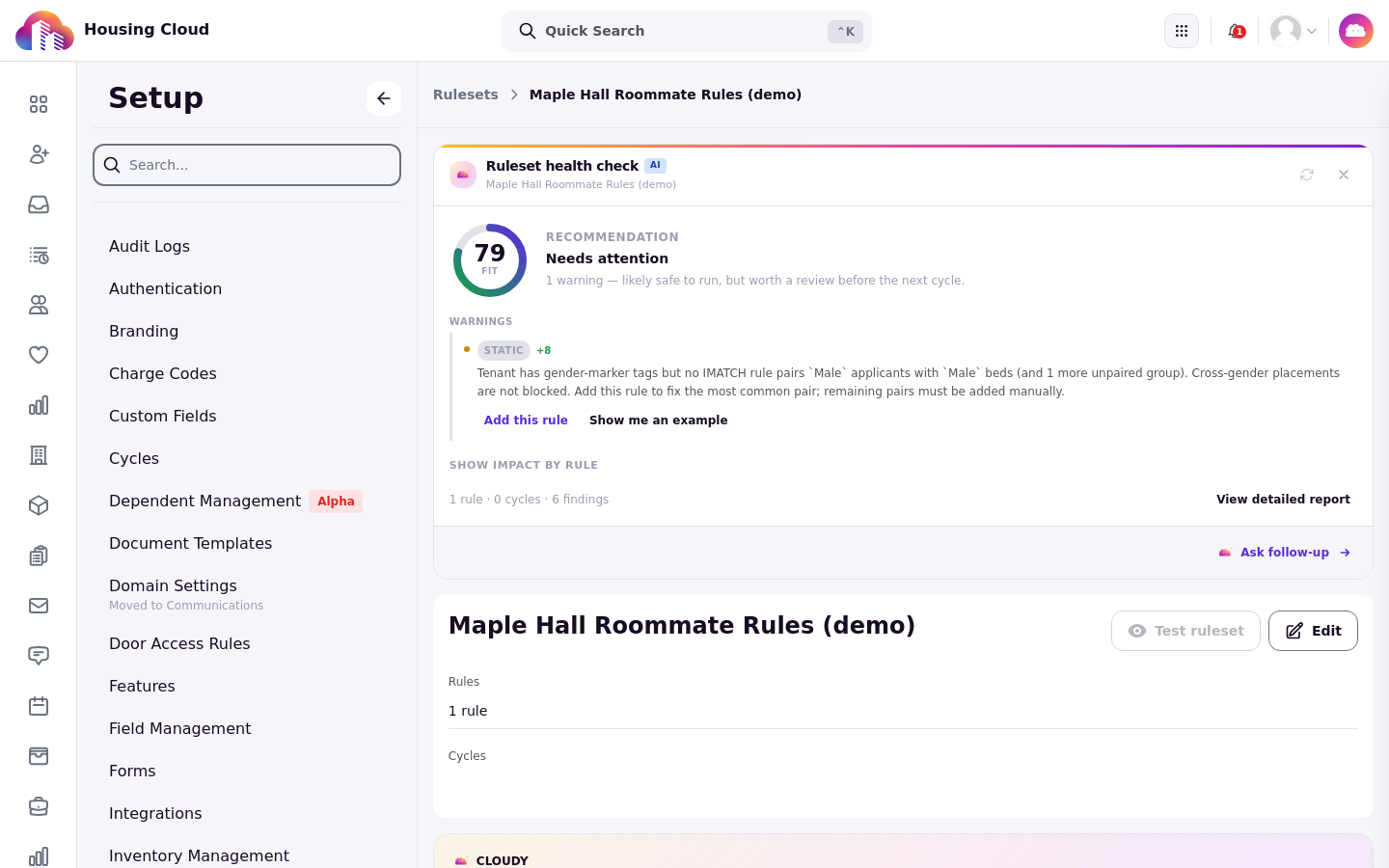Click the 79 FIT score ring
1389x868 pixels.
(490, 260)
